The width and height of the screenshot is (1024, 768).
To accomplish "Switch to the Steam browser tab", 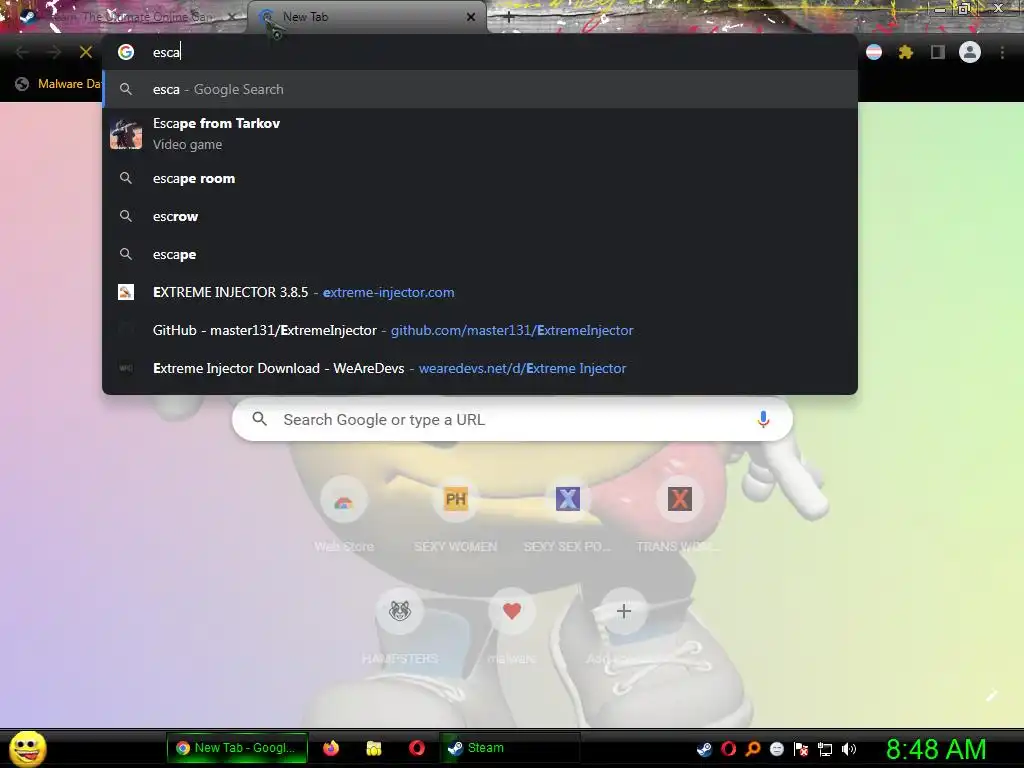I will [x=124, y=17].
